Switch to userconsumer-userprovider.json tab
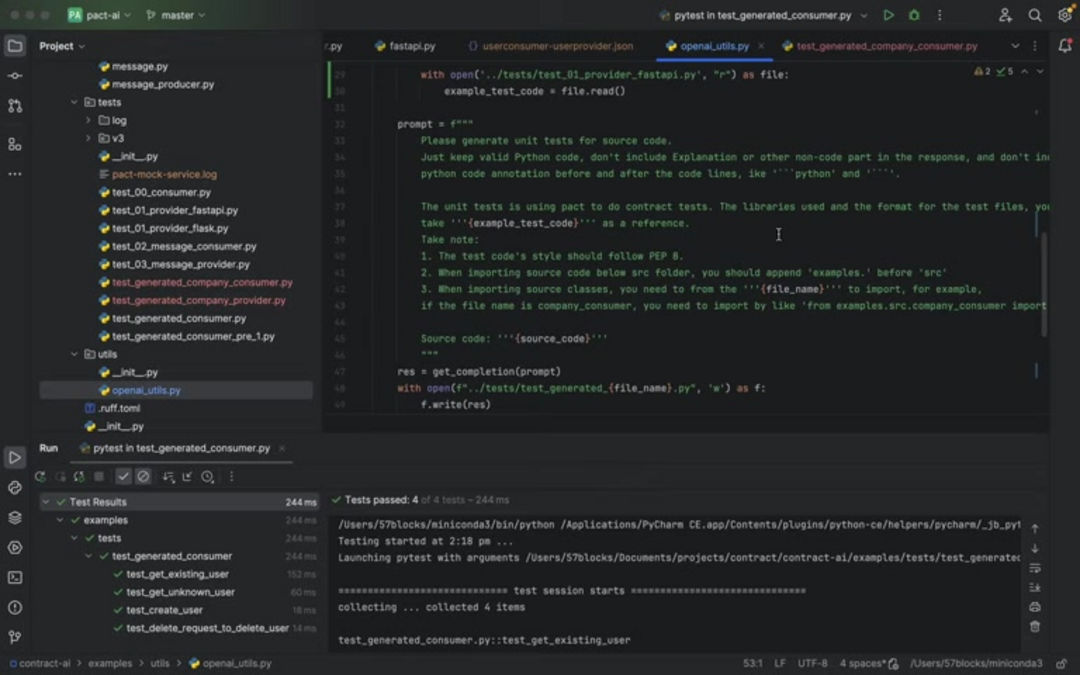Image resolution: width=1080 pixels, height=675 pixels. coord(557,46)
